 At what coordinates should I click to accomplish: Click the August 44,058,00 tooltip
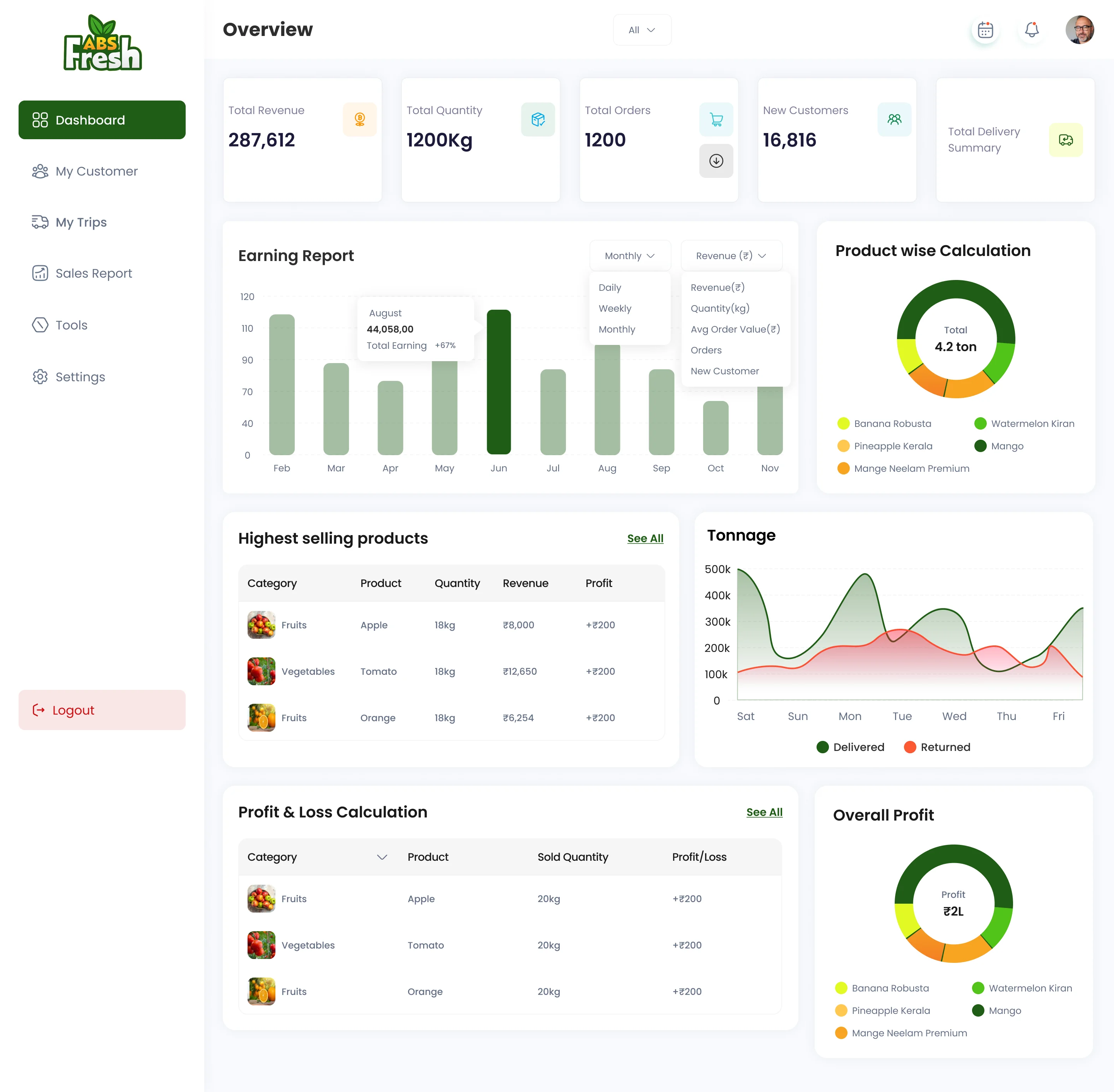[x=416, y=329]
